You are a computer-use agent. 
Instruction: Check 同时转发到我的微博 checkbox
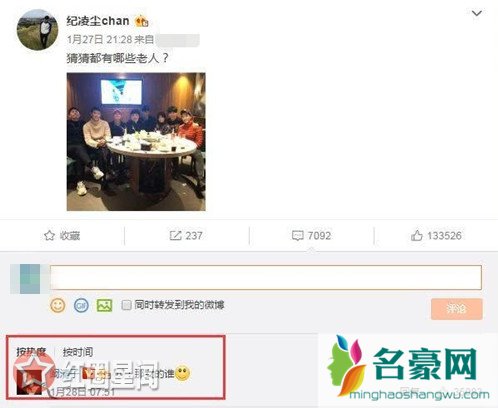(126, 305)
